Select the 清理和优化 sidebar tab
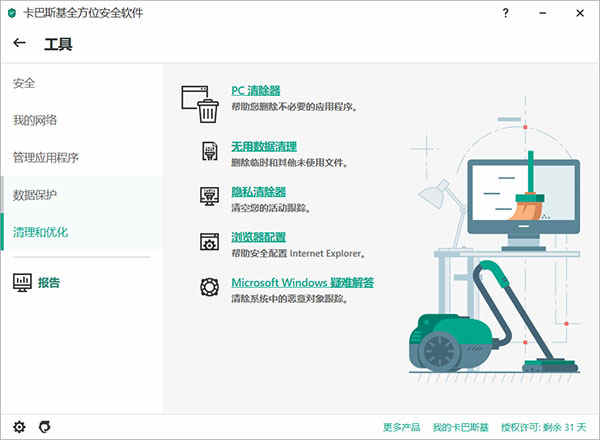 pyautogui.click(x=82, y=232)
